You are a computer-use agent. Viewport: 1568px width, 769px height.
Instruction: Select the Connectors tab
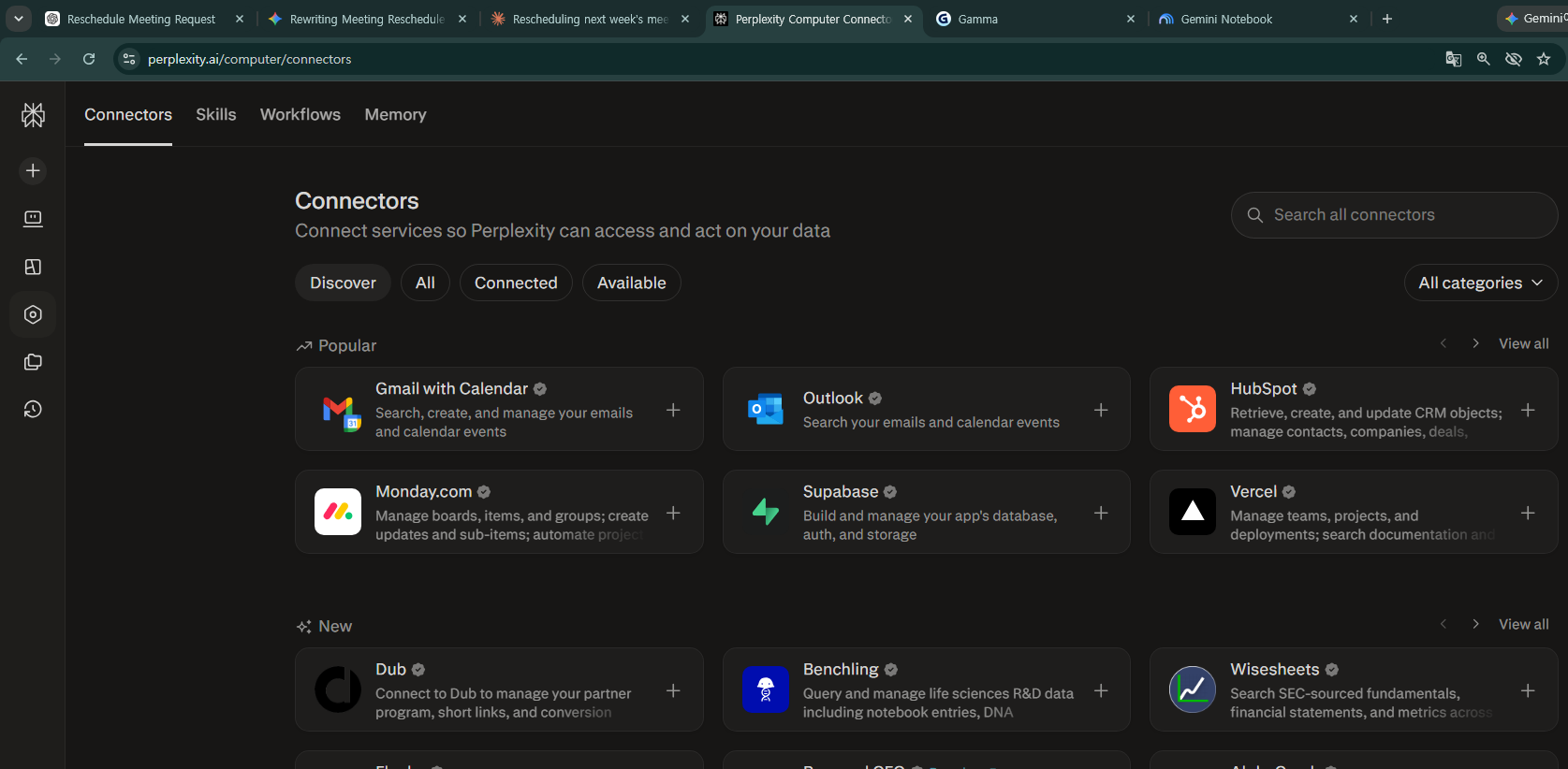[x=128, y=114]
